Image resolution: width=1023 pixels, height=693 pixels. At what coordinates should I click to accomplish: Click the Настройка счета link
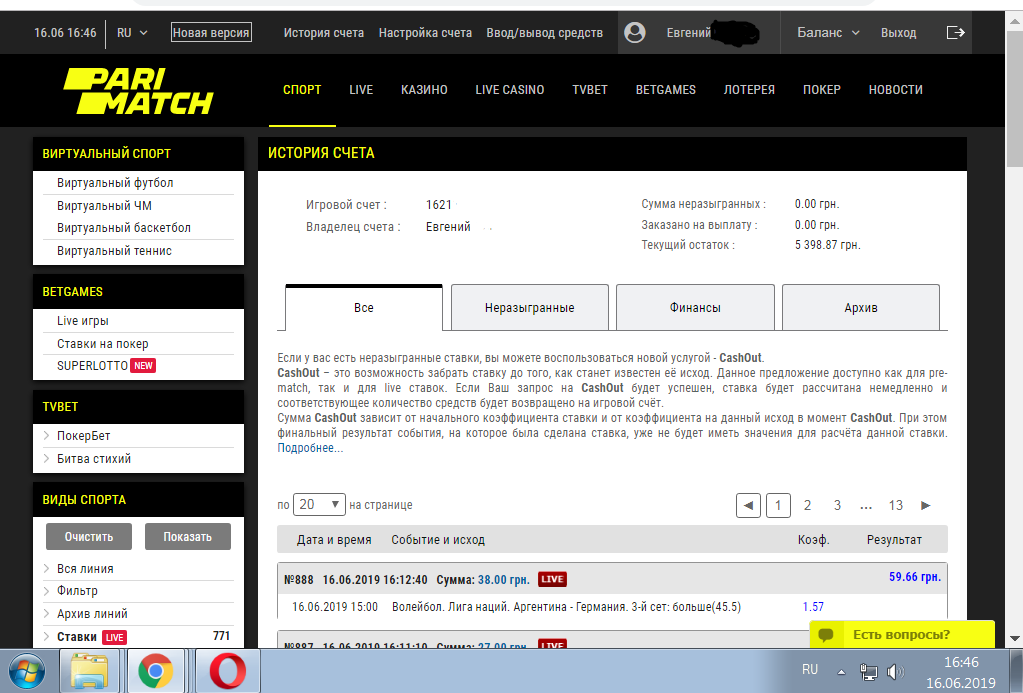pyautogui.click(x=425, y=32)
